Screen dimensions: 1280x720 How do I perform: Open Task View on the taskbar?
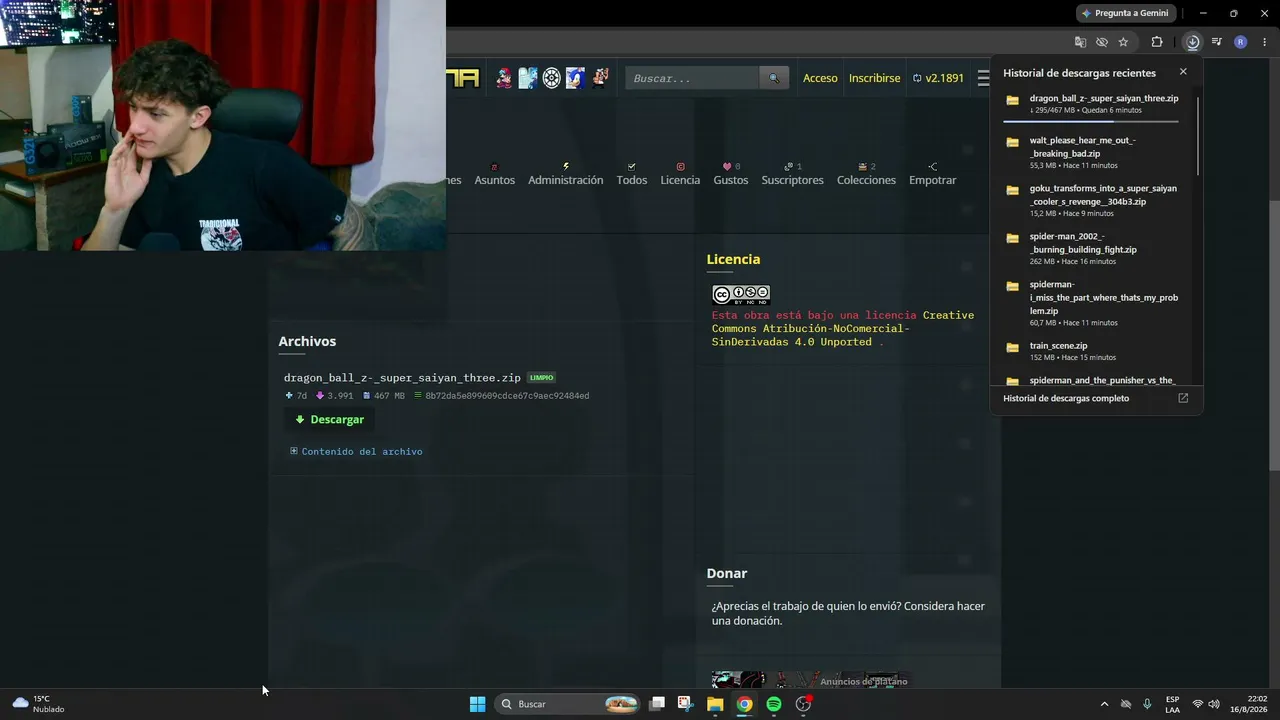657,704
